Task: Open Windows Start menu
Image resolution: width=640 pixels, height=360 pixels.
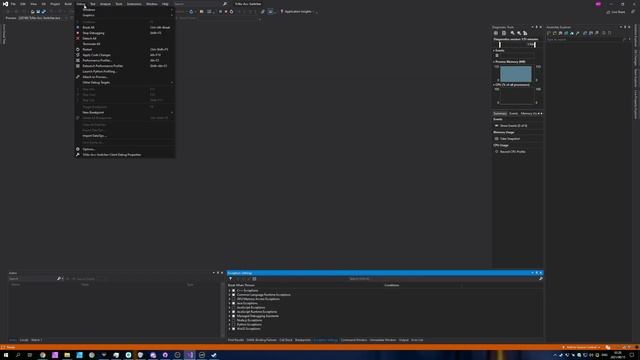Action: click(6, 355)
